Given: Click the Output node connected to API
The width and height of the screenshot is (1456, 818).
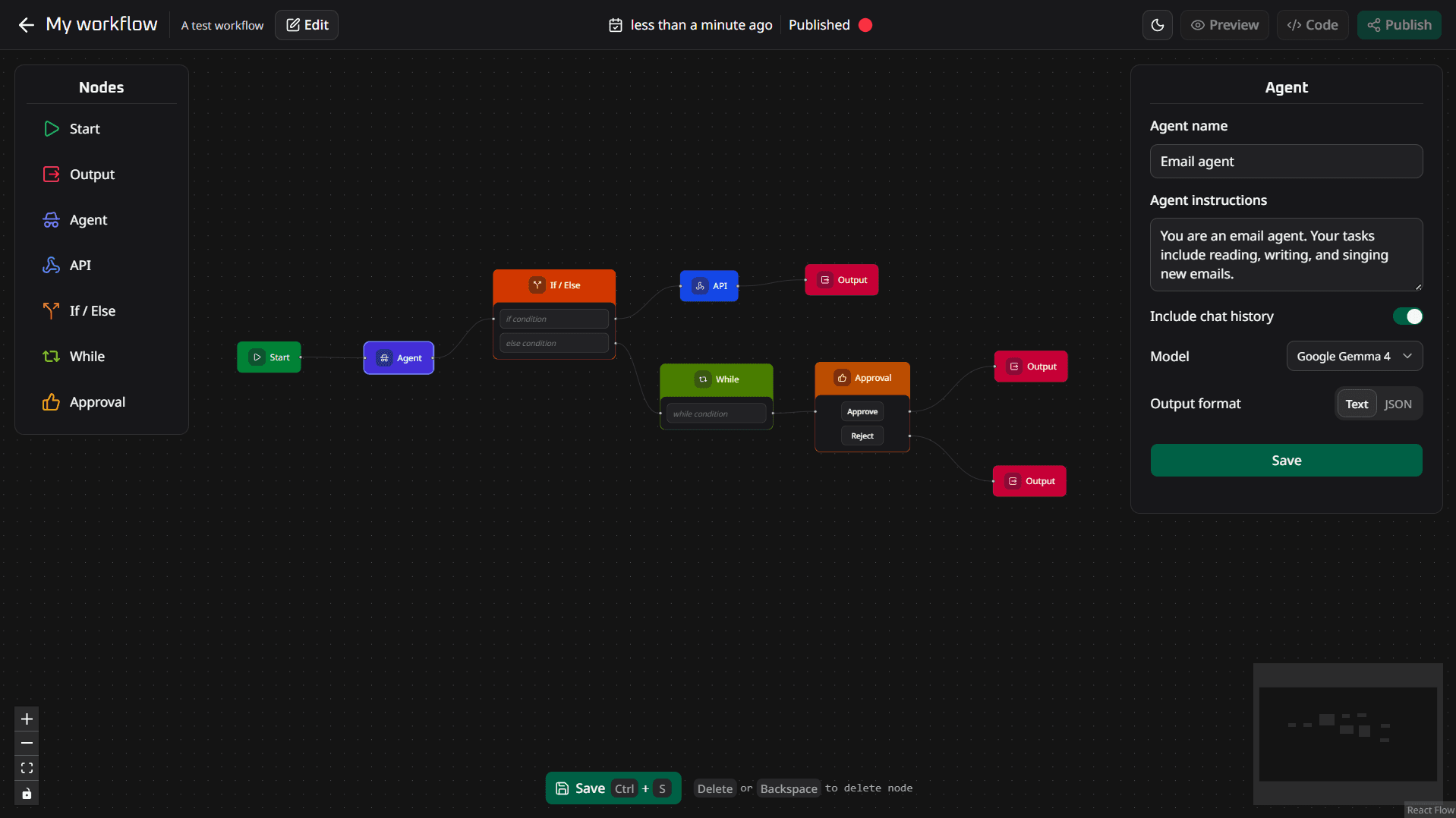Looking at the screenshot, I should (x=842, y=280).
